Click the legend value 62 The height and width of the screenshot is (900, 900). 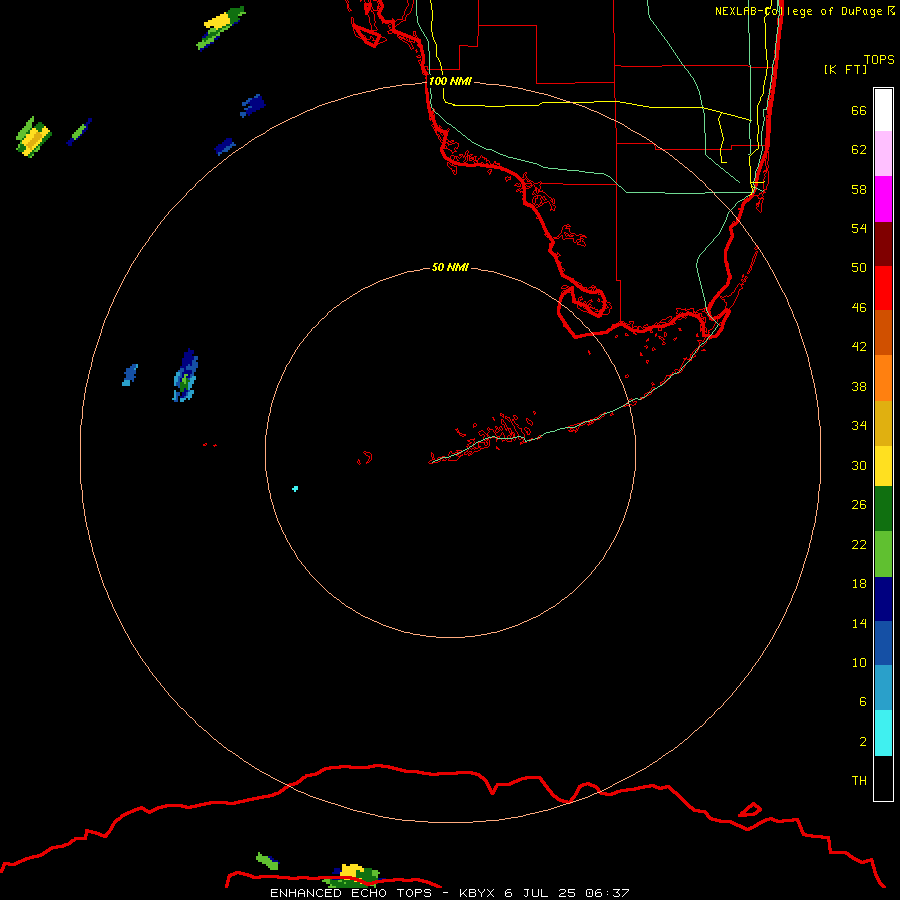click(x=859, y=150)
